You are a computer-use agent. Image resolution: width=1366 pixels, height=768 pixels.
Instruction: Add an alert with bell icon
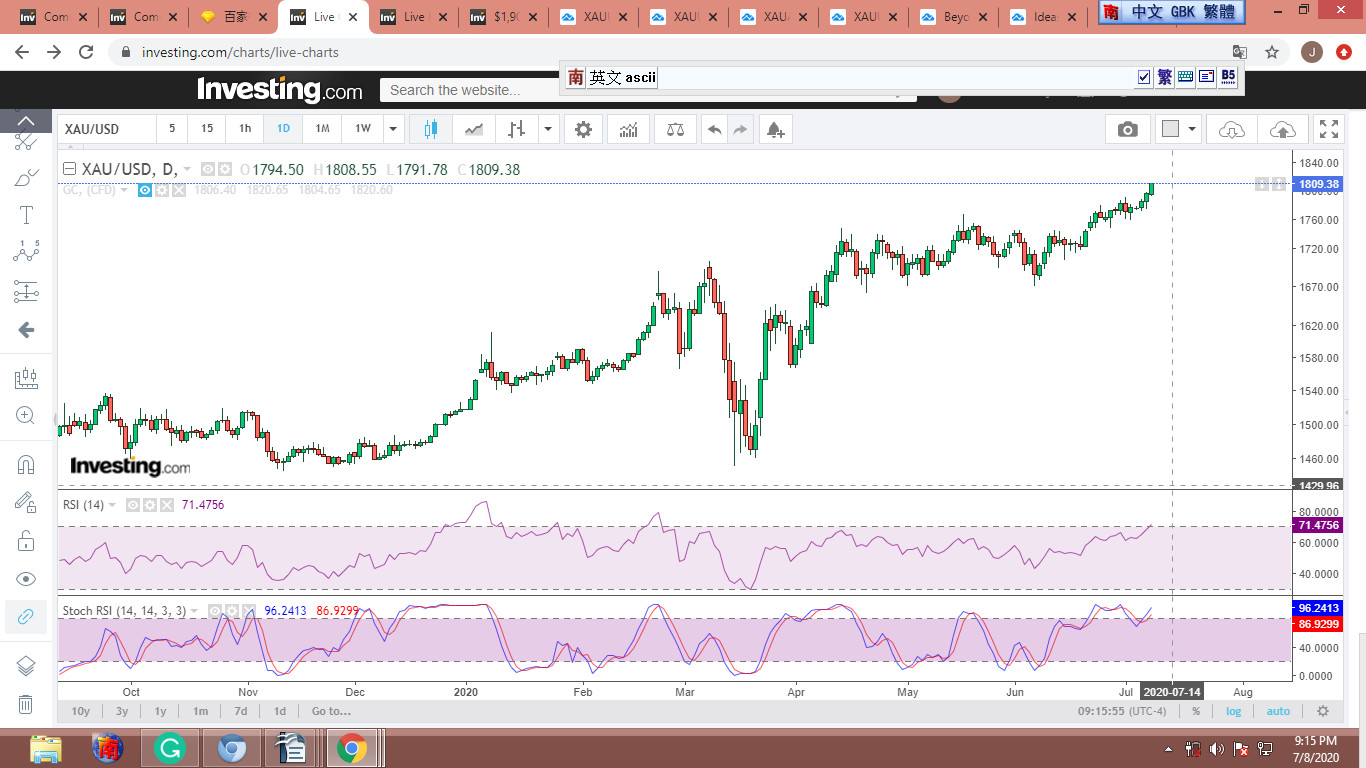click(774, 129)
